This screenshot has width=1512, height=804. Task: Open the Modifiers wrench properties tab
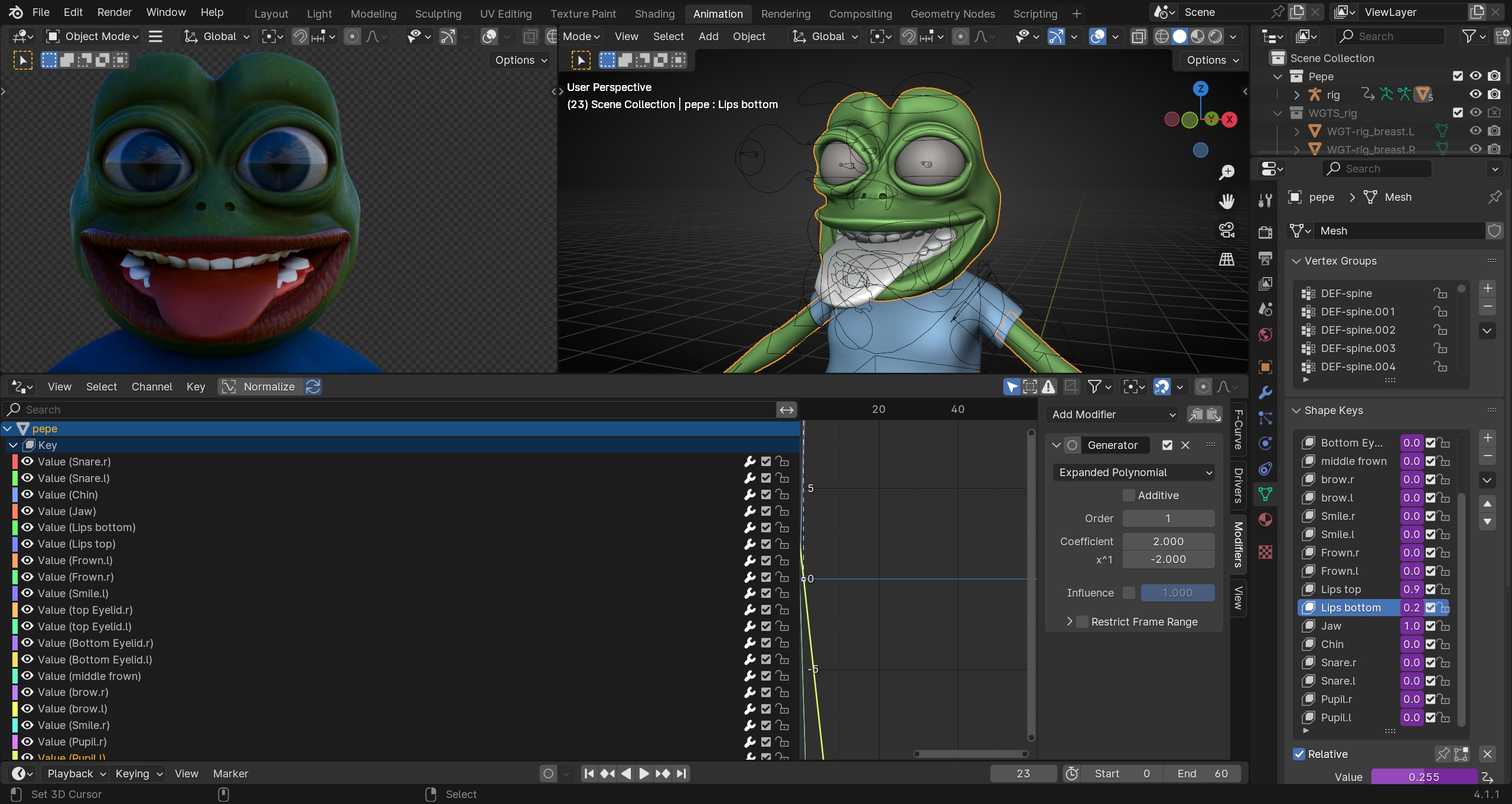point(1265,392)
